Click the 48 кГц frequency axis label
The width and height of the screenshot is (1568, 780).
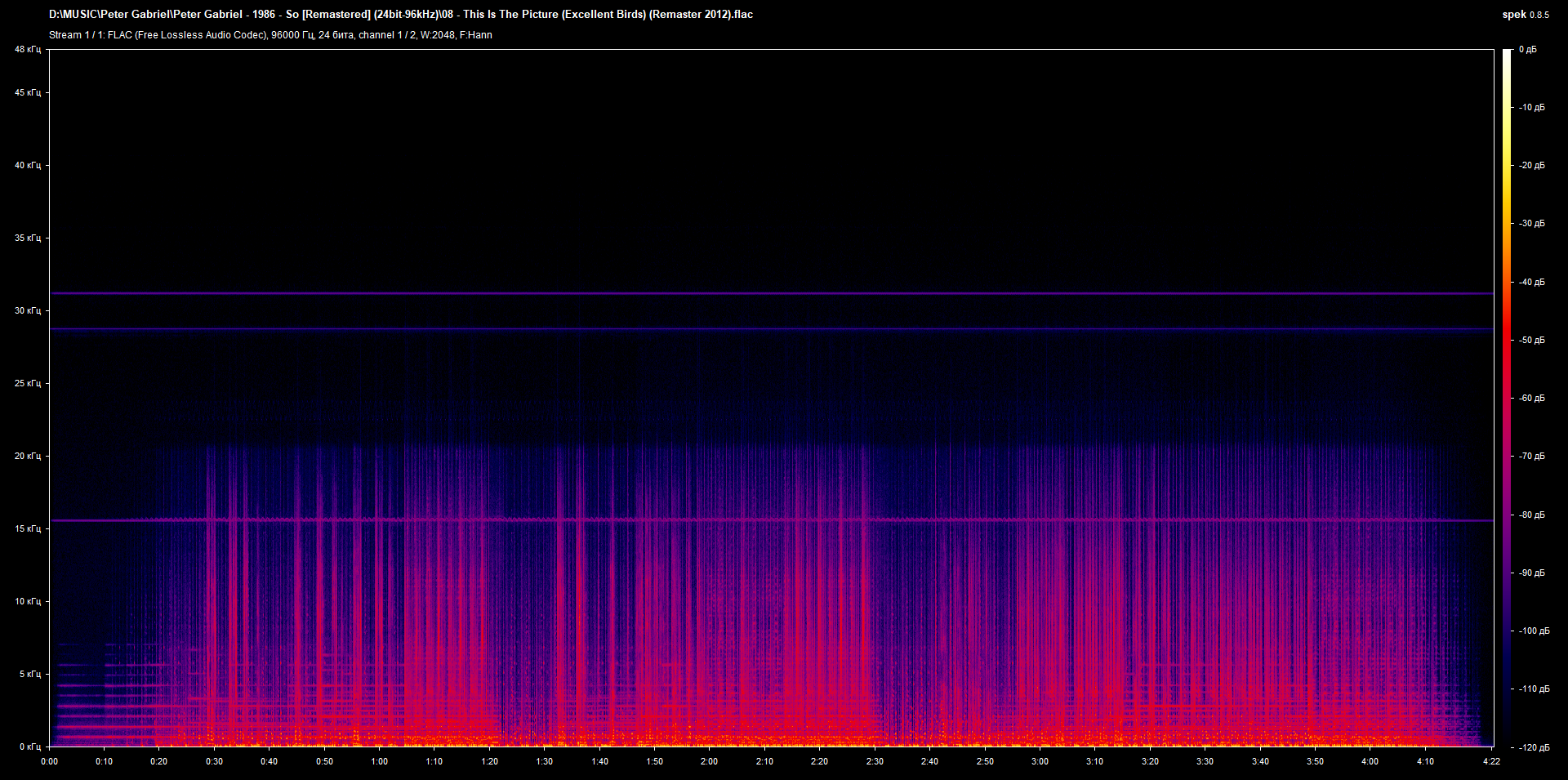pyautogui.click(x=27, y=50)
